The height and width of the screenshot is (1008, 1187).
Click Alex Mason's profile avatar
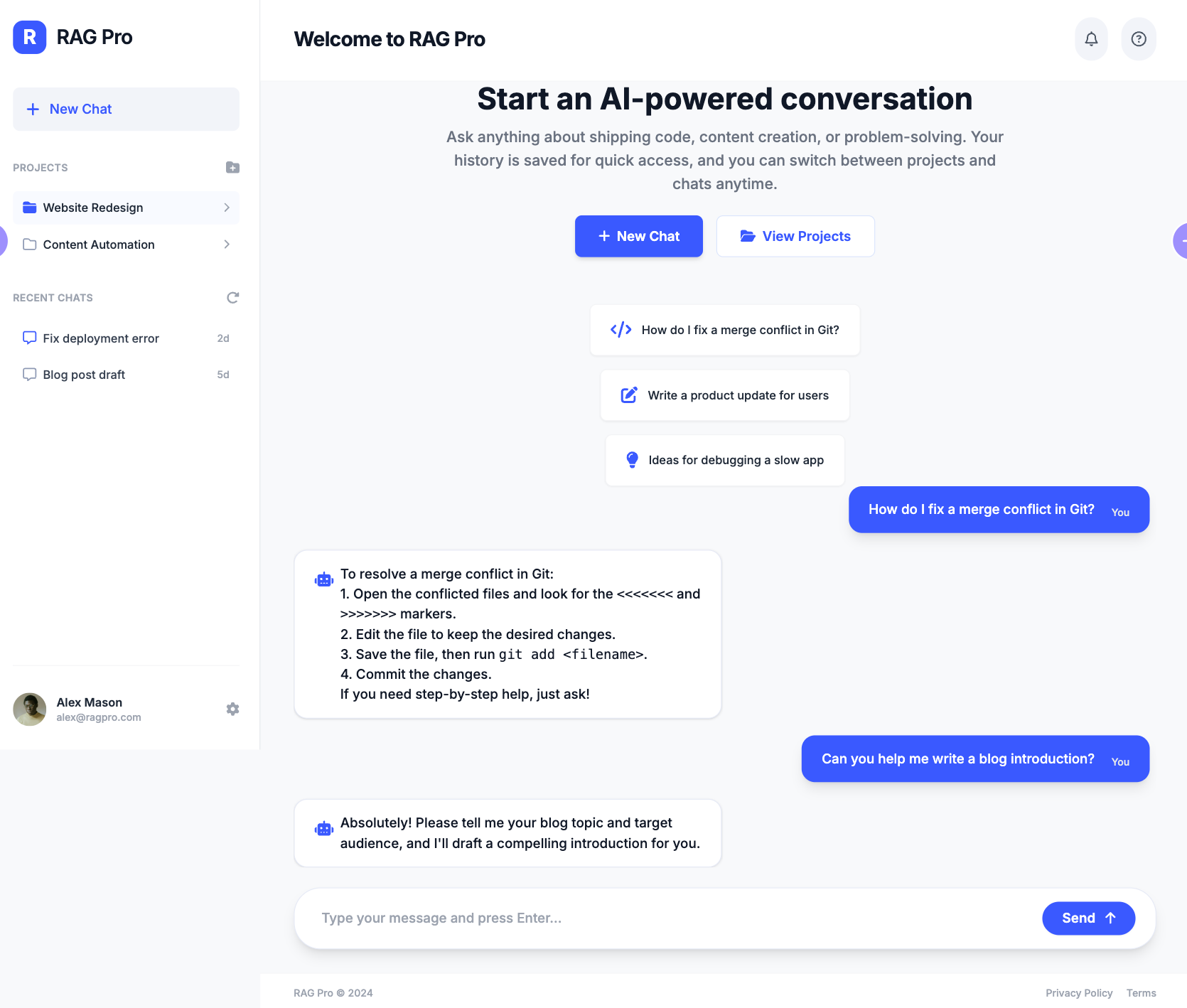(30, 709)
